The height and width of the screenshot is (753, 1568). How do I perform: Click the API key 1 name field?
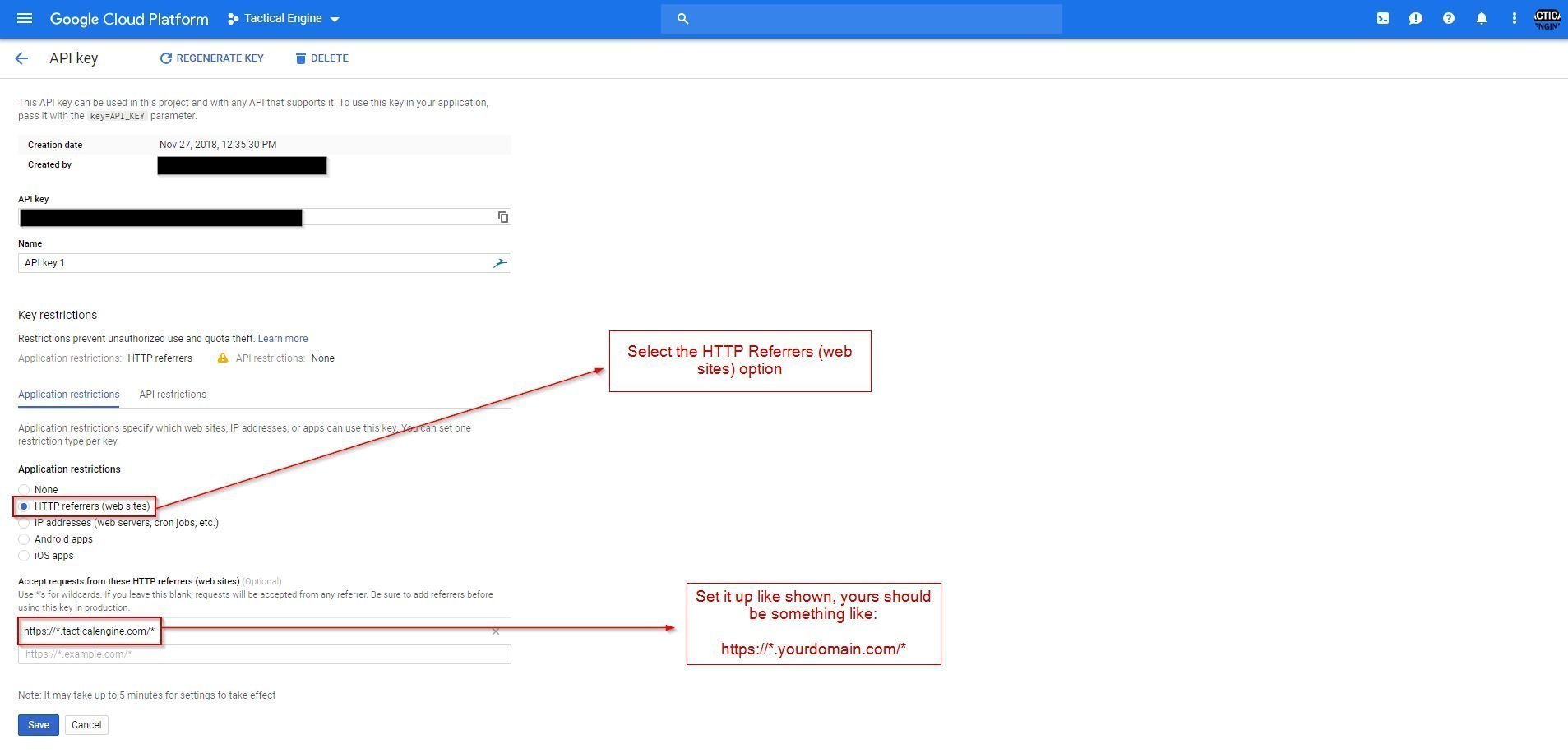[x=264, y=263]
